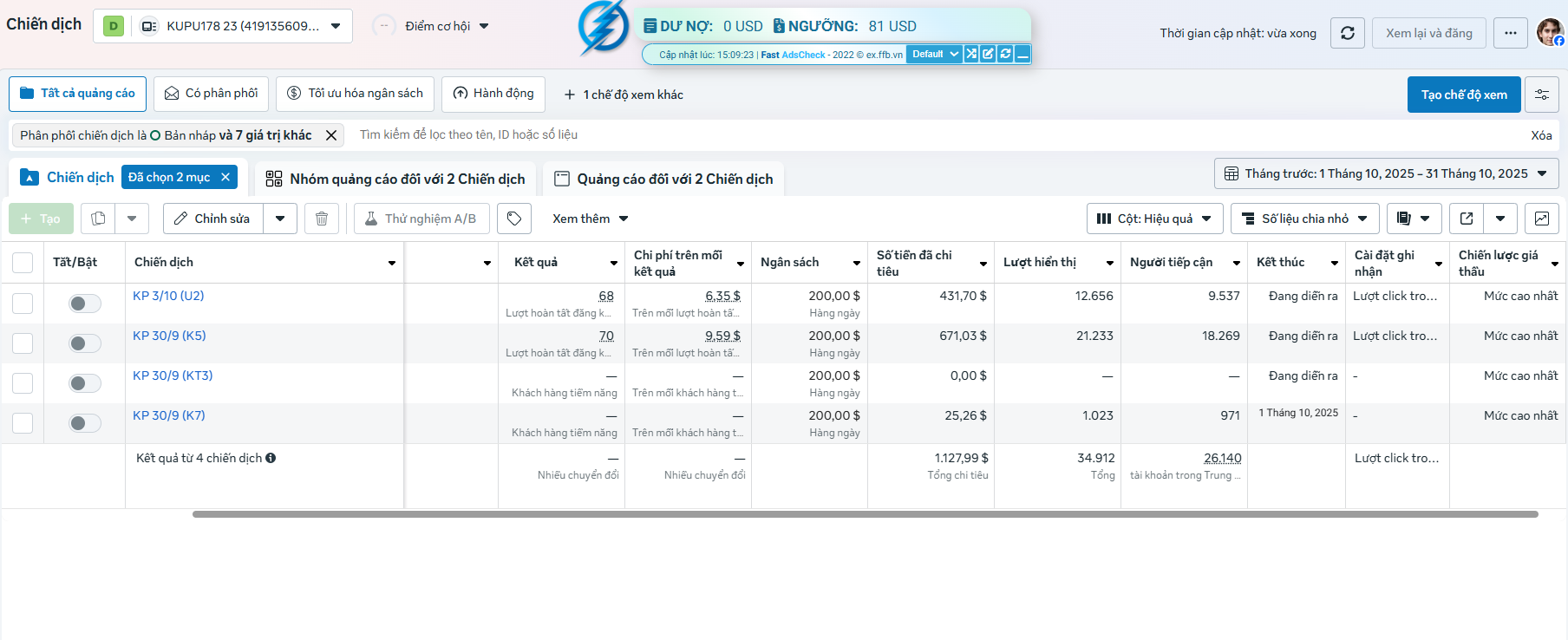This screenshot has height=640, width=1568.
Task: Open the reports icon menu
Action: (1414, 219)
